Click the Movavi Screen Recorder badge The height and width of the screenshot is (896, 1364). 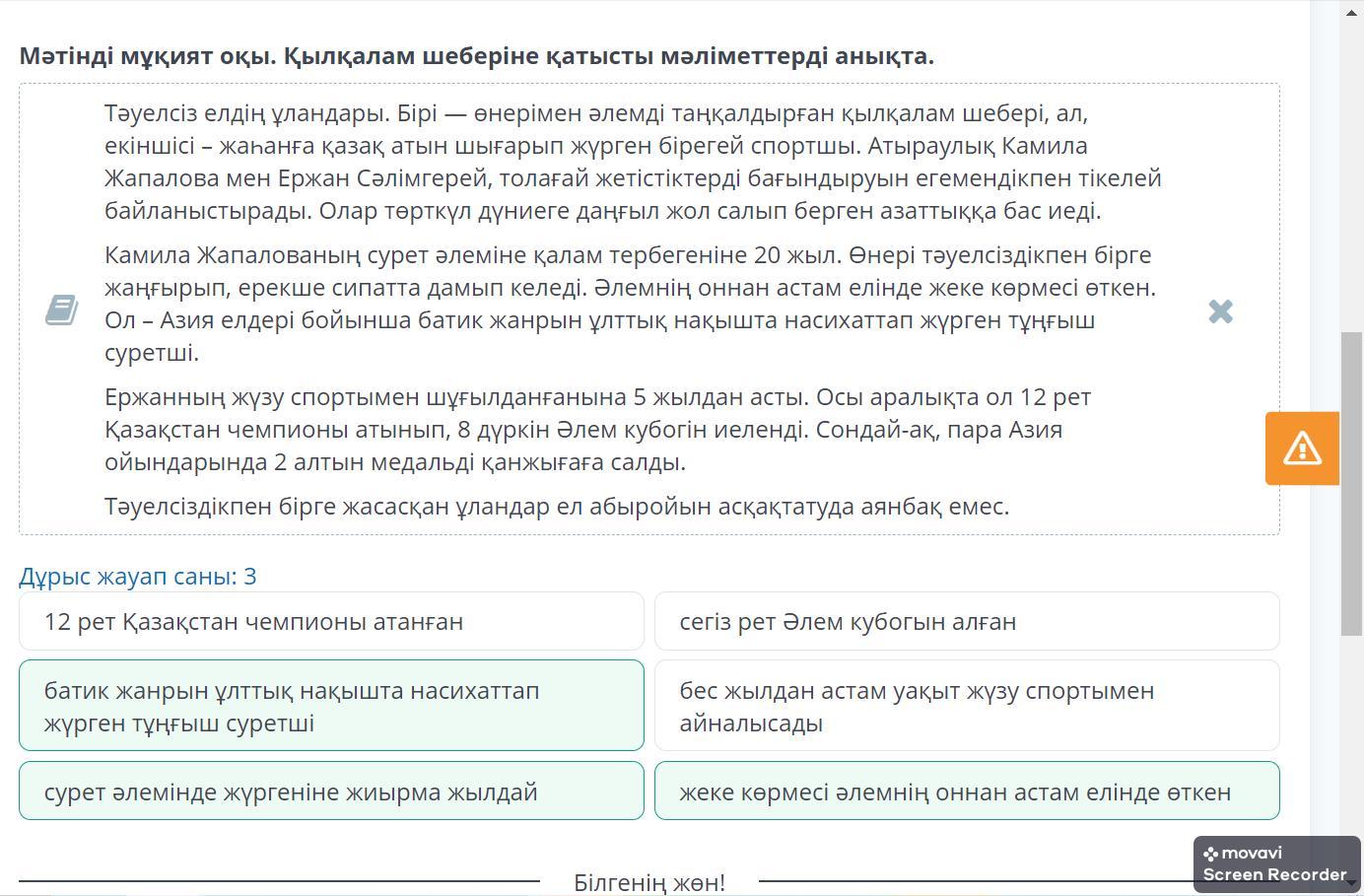coord(1276,864)
